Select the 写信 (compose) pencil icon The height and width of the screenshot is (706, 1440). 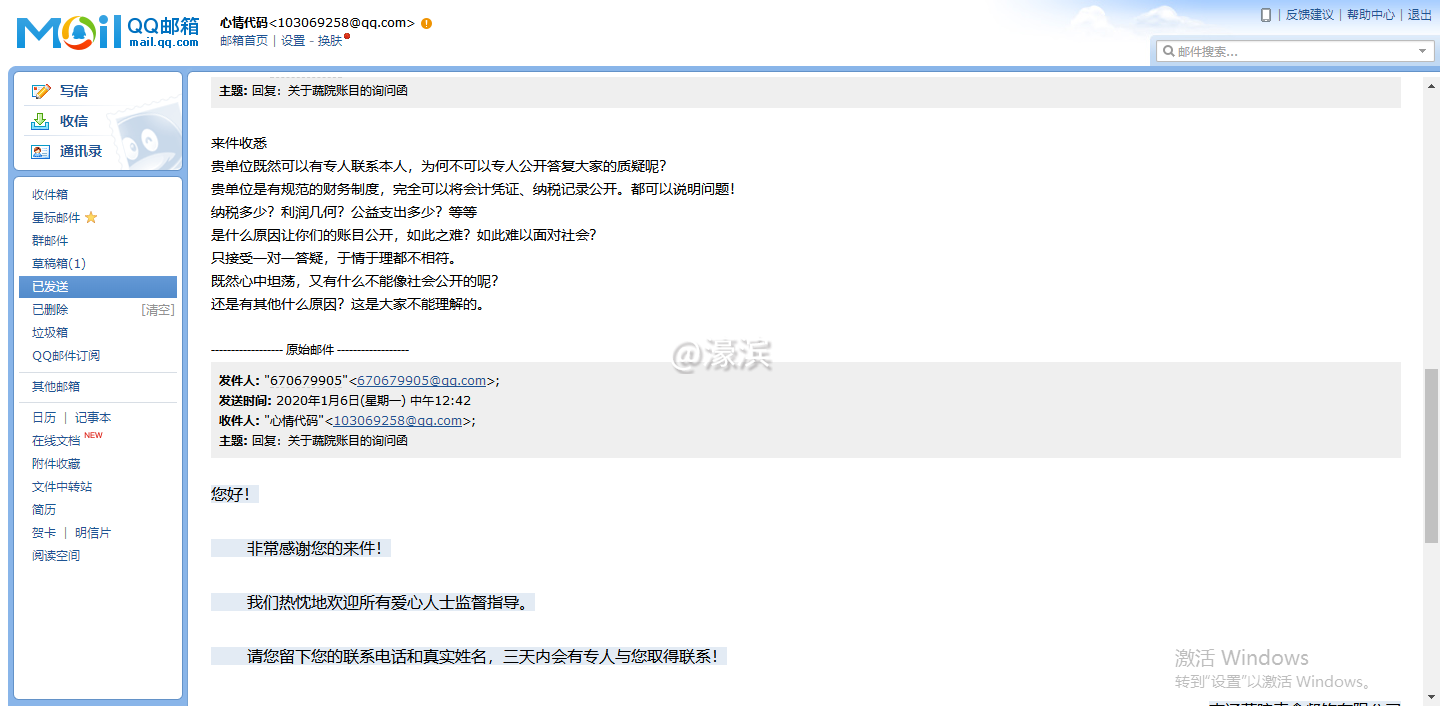(39, 90)
